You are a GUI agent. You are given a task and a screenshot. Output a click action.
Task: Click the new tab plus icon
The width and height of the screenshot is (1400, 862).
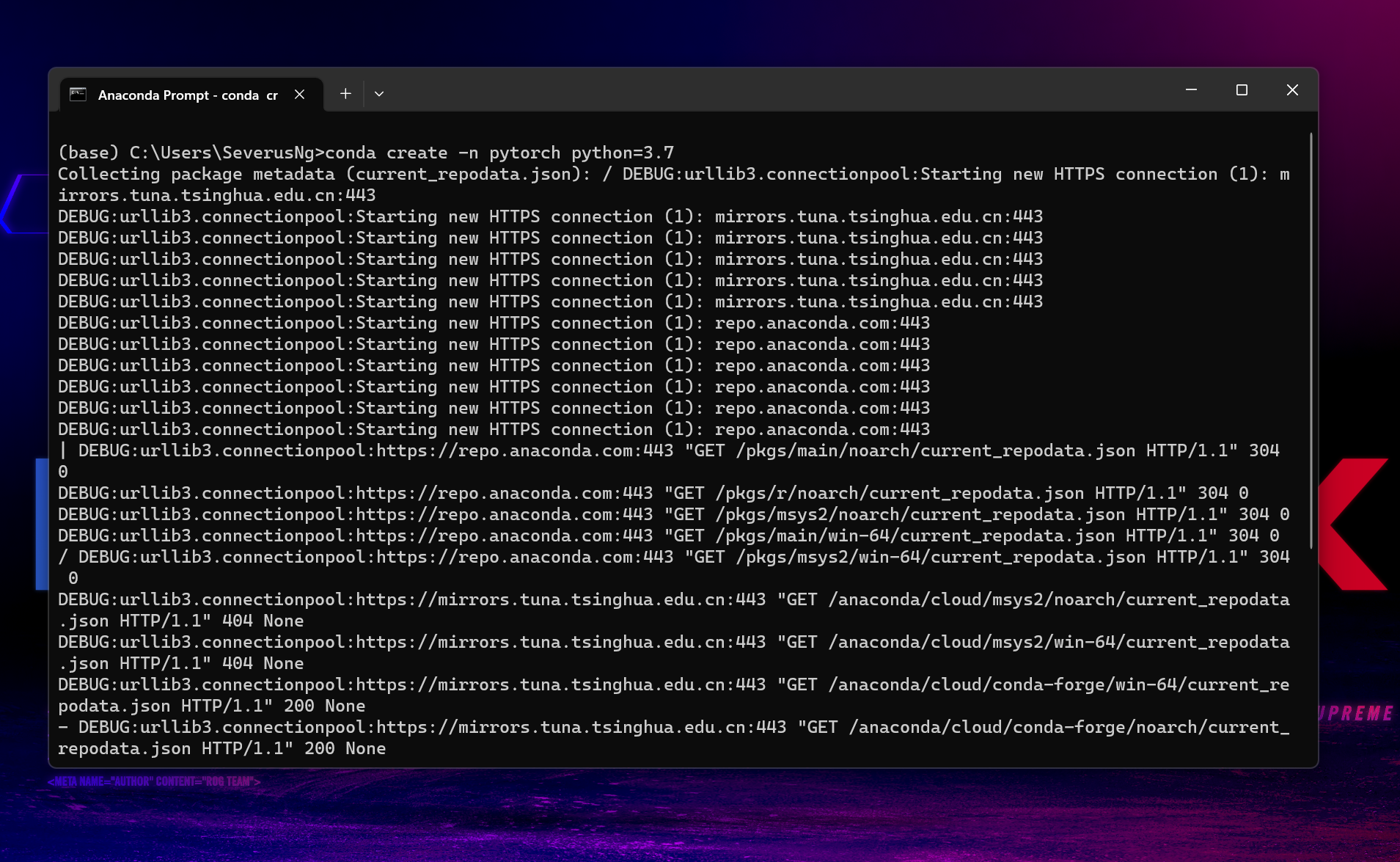pyautogui.click(x=345, y=93)
